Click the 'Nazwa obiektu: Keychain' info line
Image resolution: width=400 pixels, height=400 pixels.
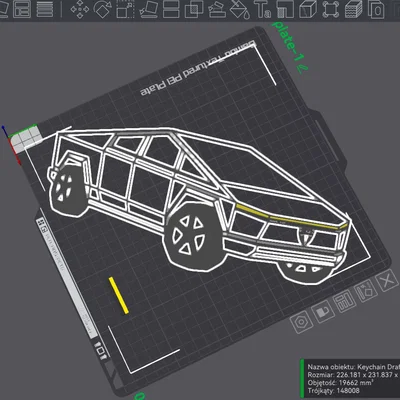[x=353, y=367]
